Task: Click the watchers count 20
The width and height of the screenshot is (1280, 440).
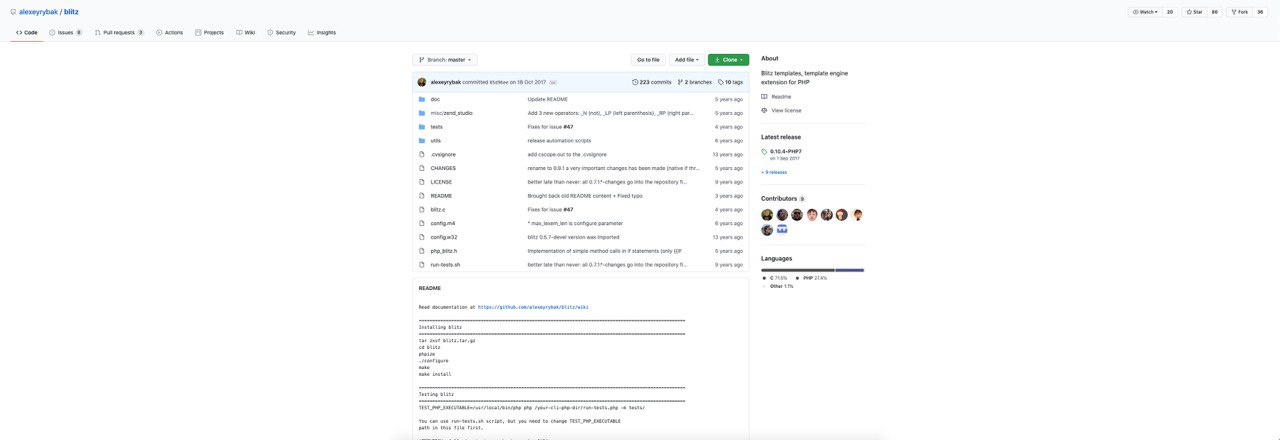Action: 1170,12
